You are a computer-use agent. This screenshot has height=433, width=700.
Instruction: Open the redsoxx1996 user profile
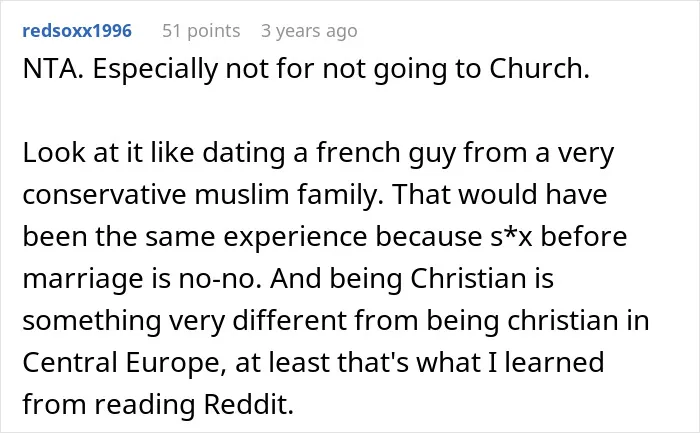coord(77,31)
